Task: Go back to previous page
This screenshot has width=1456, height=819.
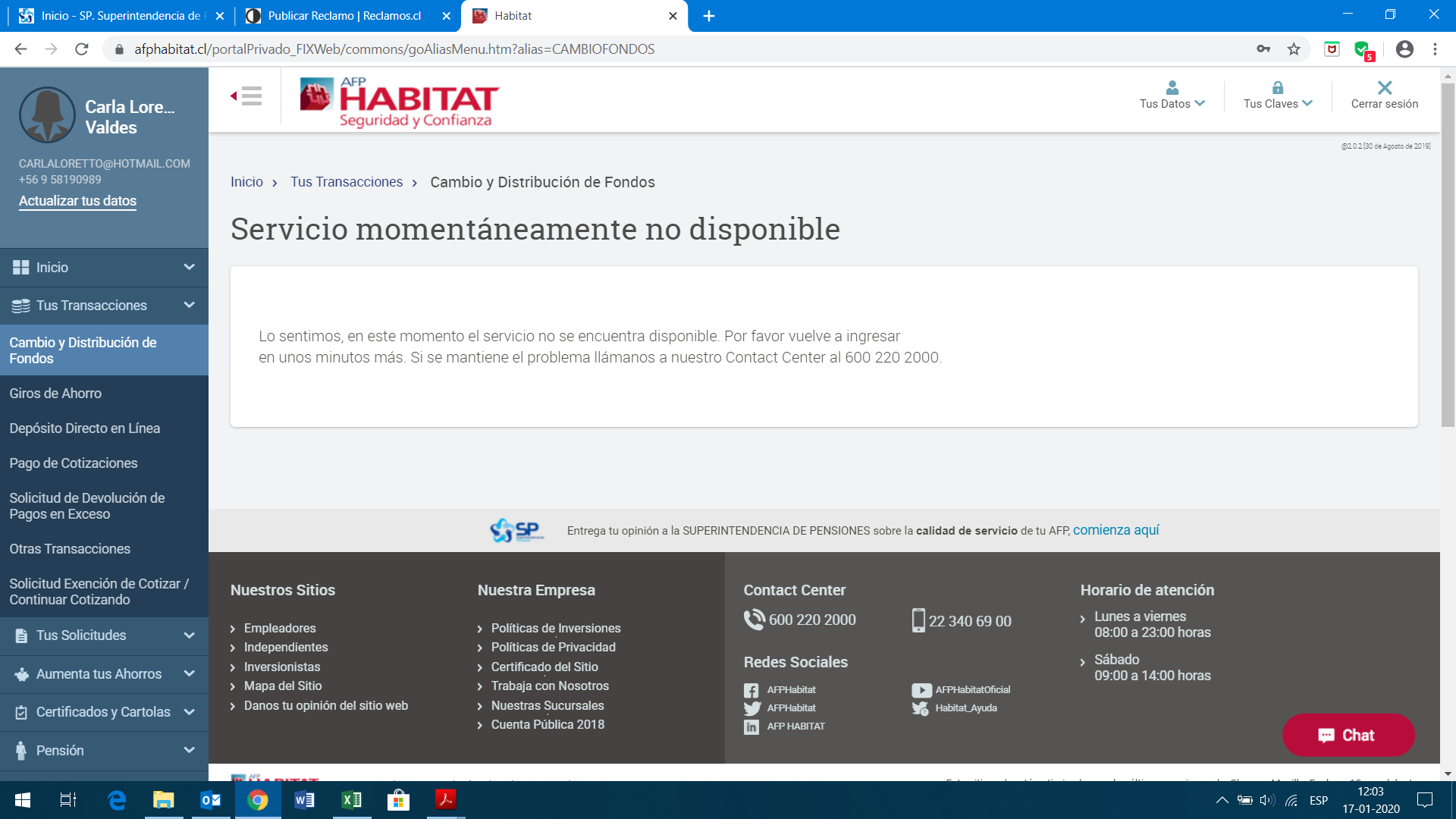Action: click(x=20, y=49)
